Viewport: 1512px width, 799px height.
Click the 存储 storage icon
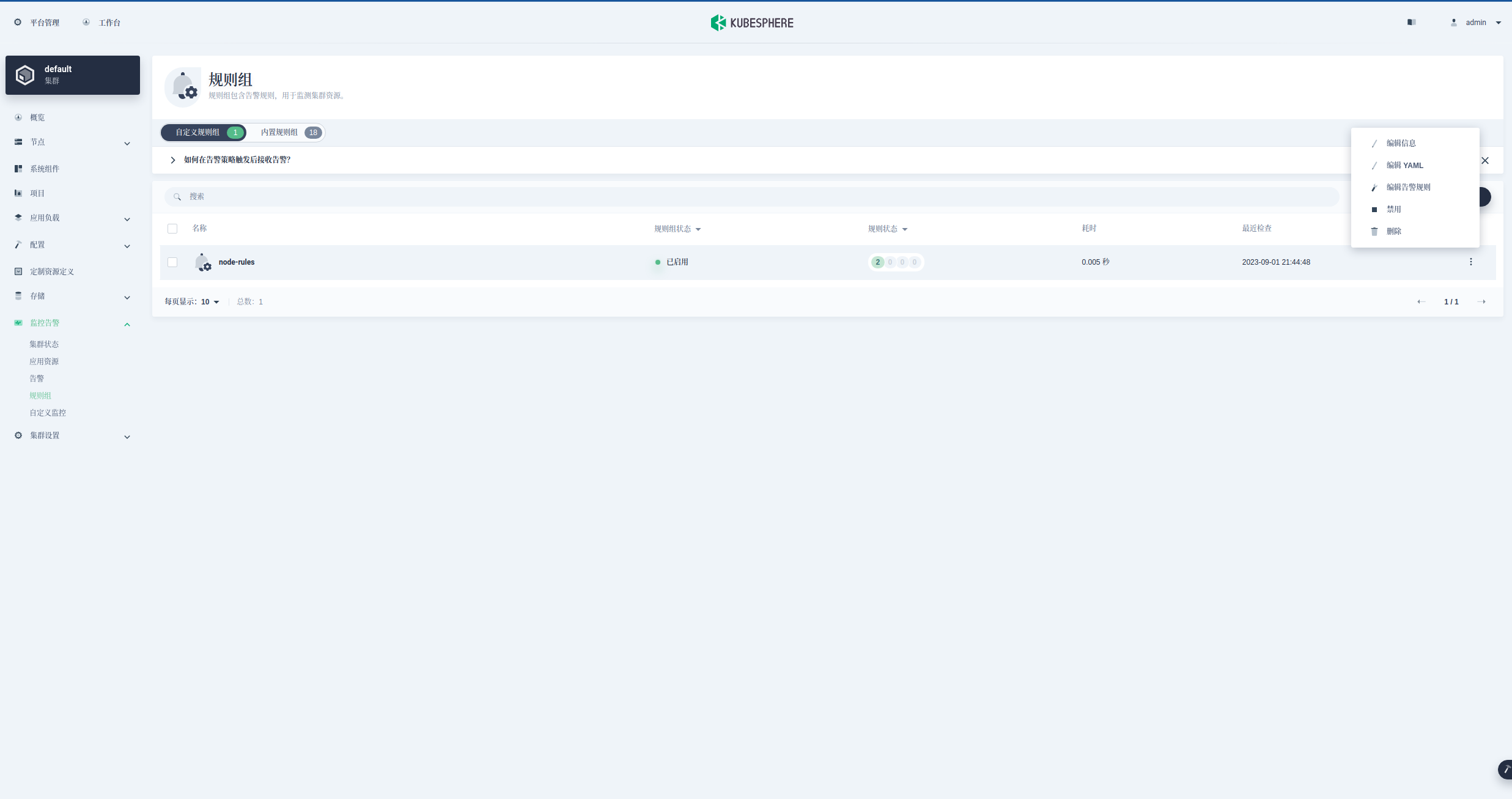[x=18, y=296]
